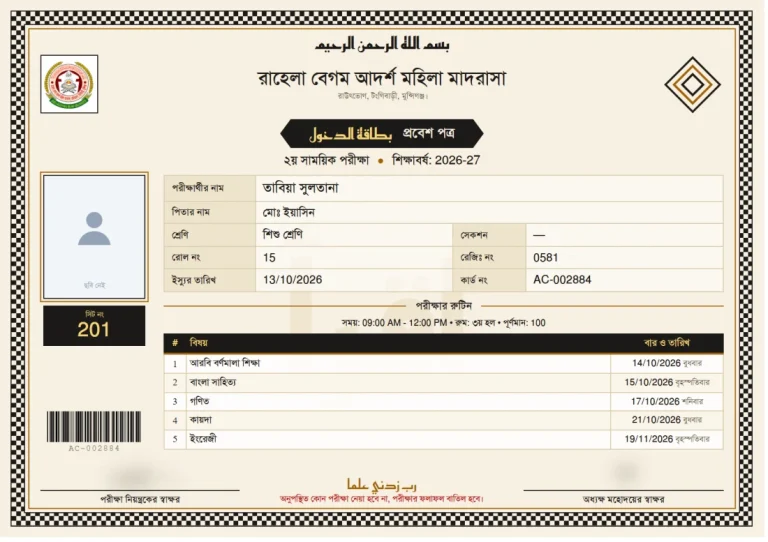Click the golden Arabic text in the black banner
Viewport: 768px width, 542px height.
pos(350,134)
